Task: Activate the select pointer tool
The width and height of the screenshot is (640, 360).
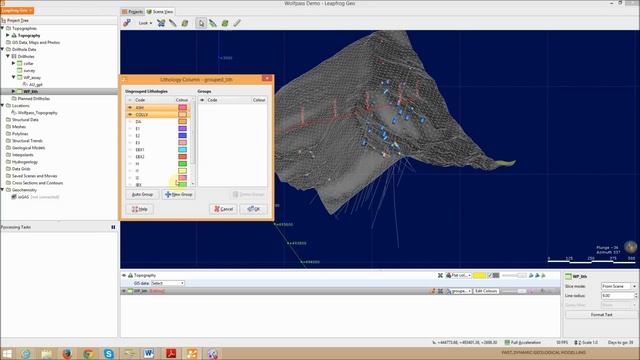Action: pyautogui.click(x=201, y=23)
